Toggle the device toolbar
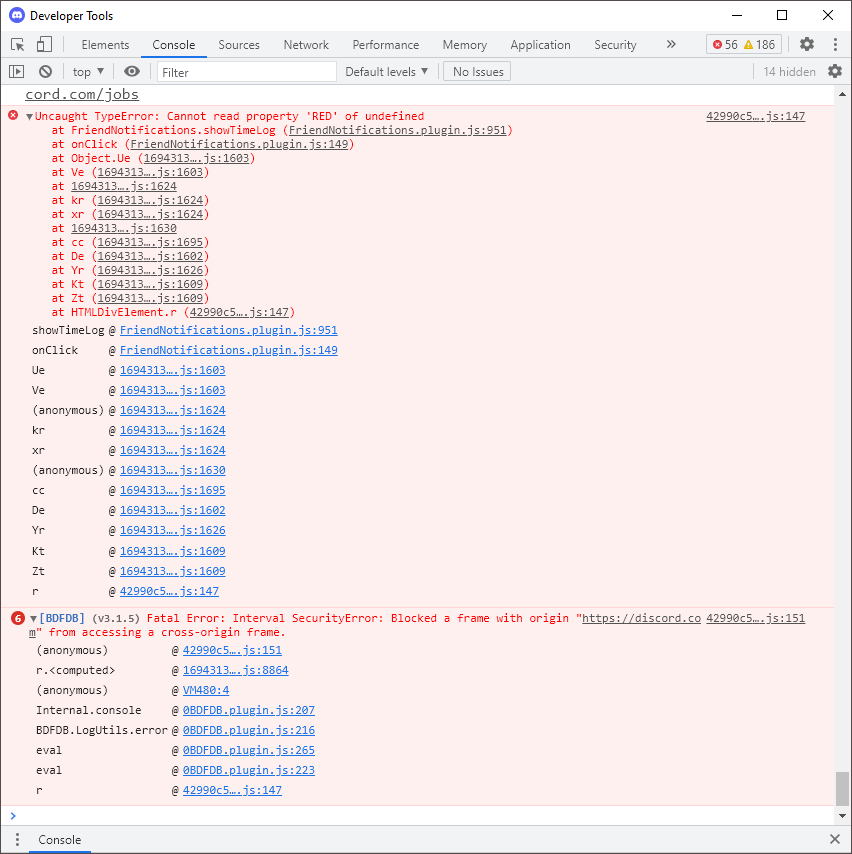The image size is (852, 854). (x=40, y=44)
